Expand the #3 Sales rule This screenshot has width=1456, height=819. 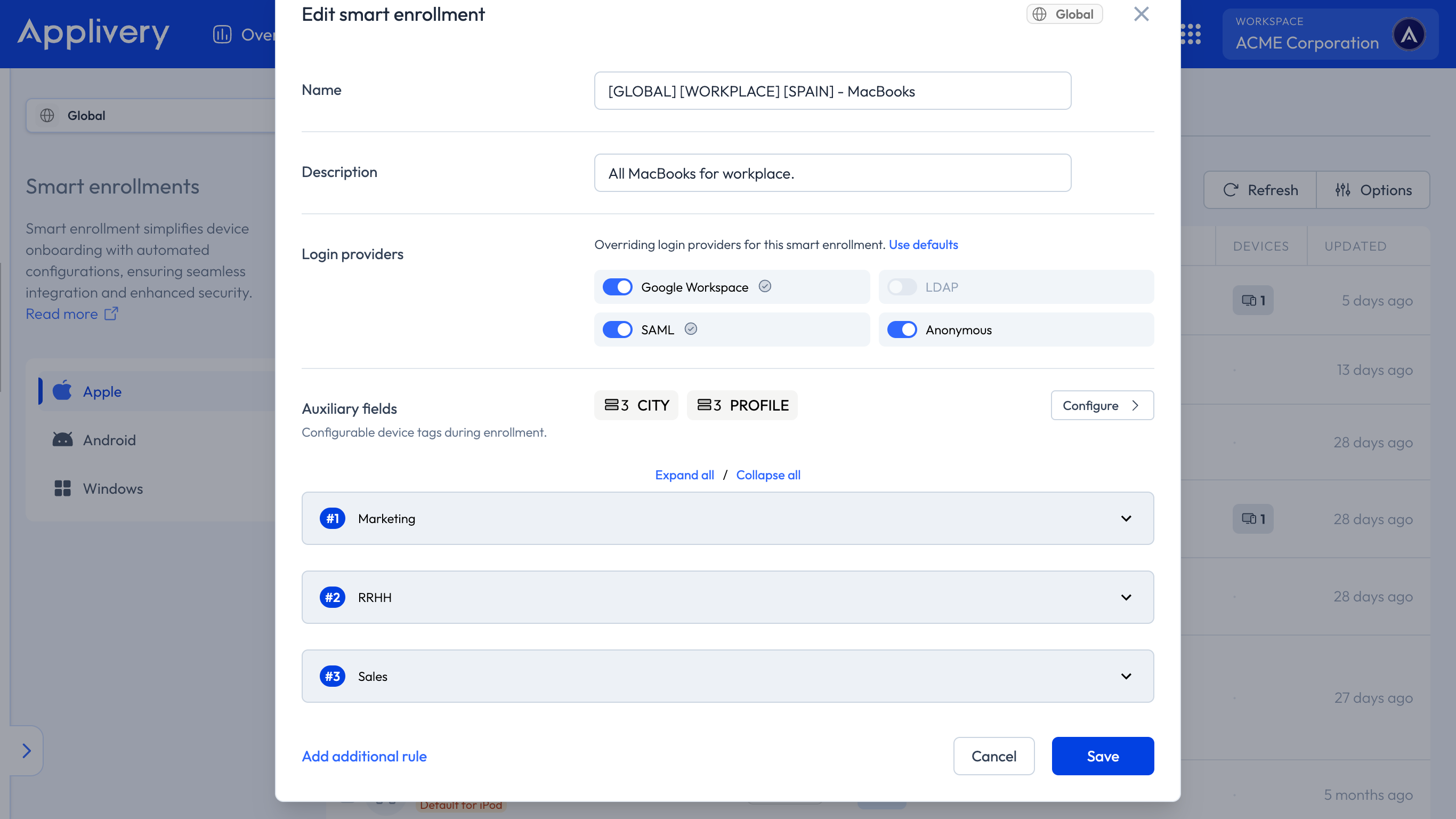[x=1126, y=676]
